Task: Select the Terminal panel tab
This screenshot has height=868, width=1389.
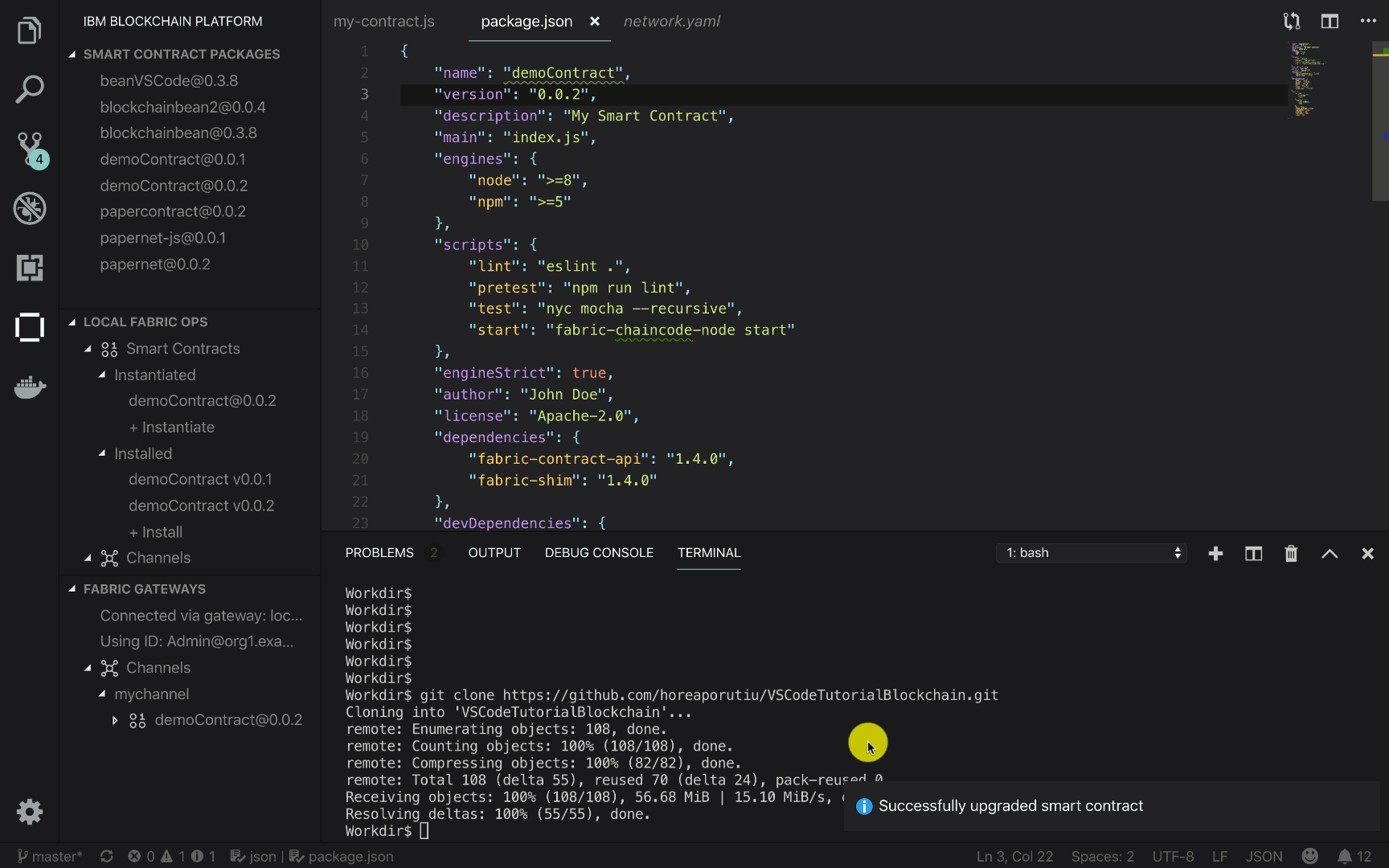Action: point(709,553)
